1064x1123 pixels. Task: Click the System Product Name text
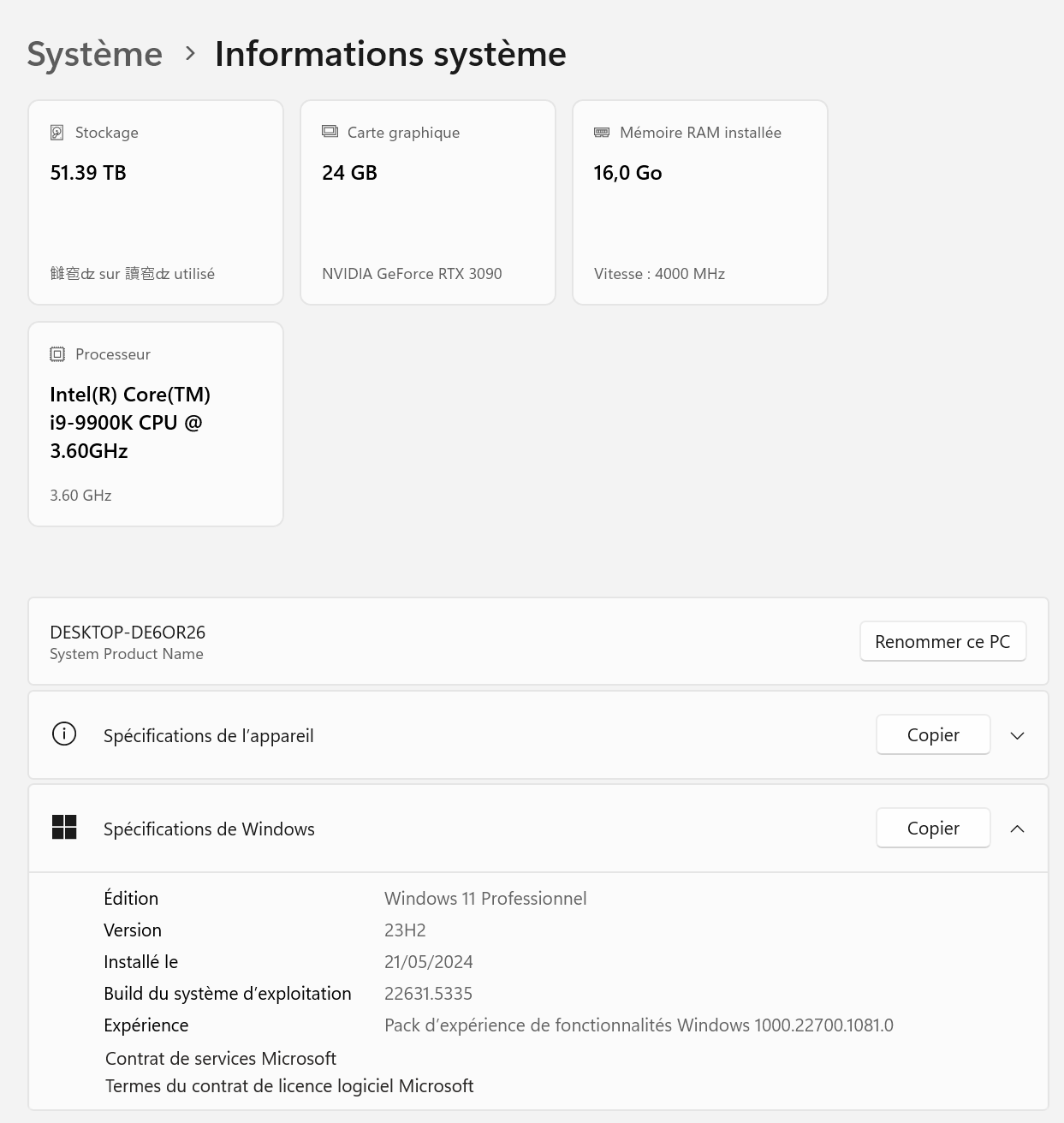127,654
